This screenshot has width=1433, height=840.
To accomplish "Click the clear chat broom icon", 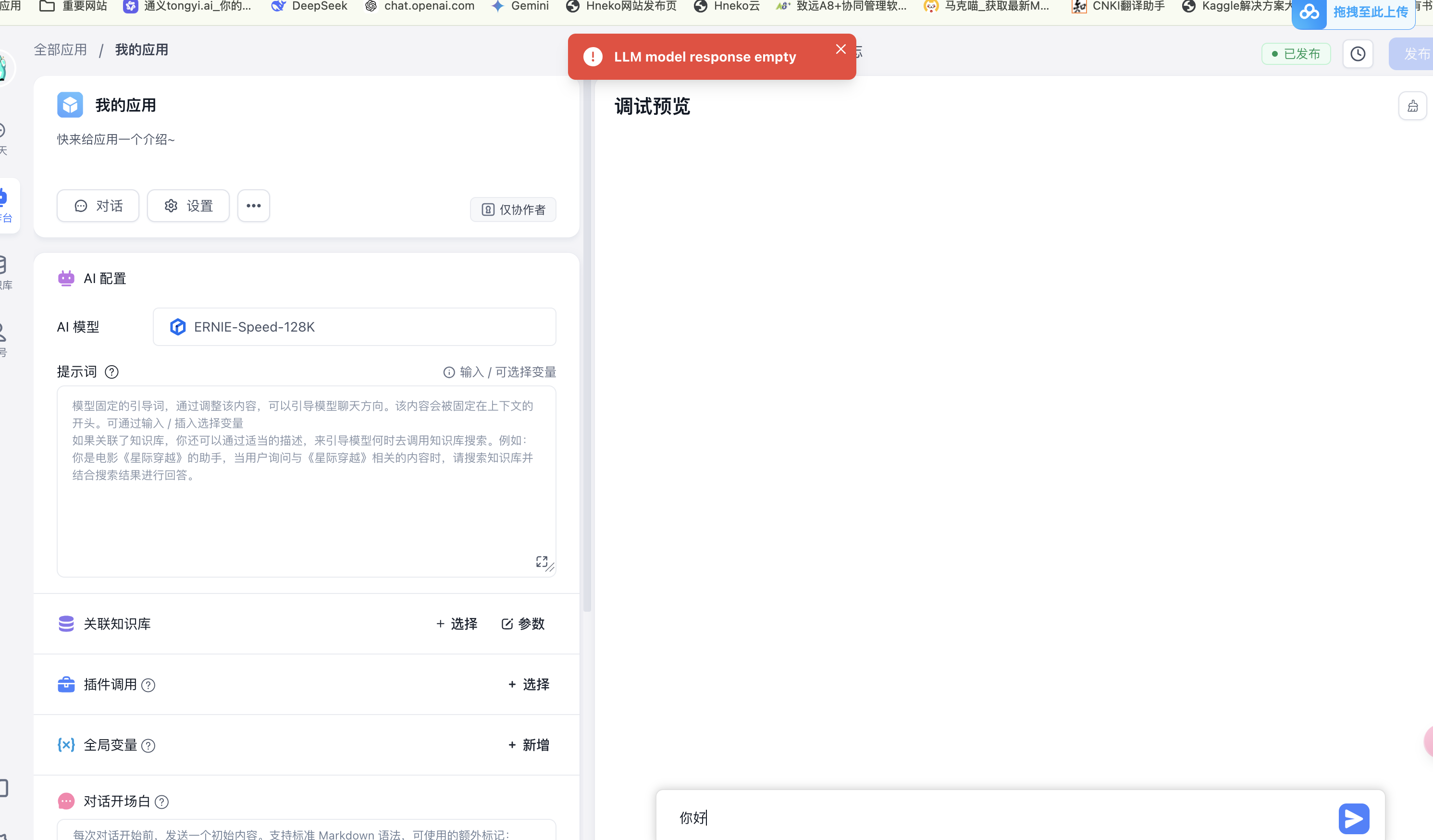I will pos(1412,106).
